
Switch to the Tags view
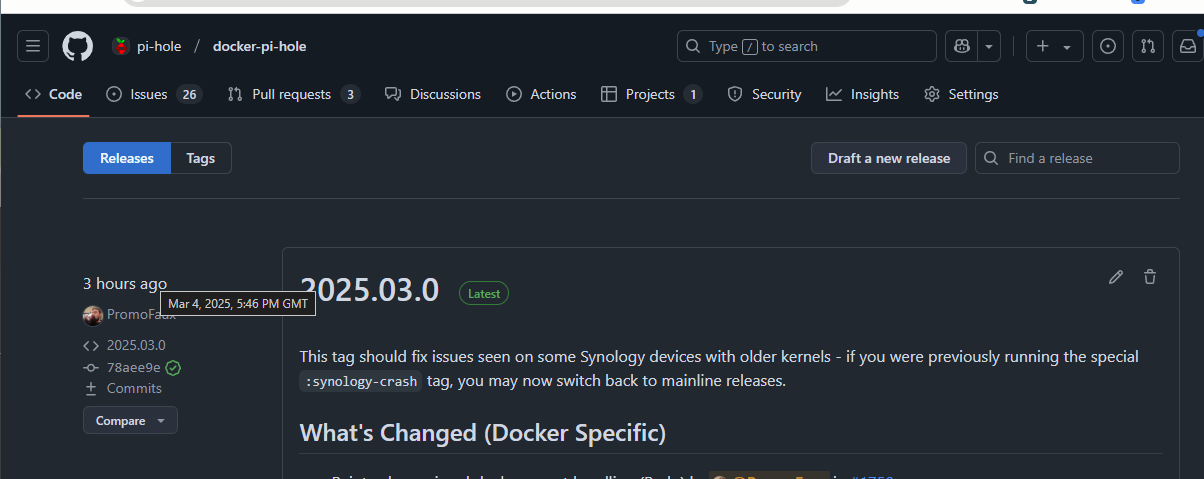[x=201, y=158]
